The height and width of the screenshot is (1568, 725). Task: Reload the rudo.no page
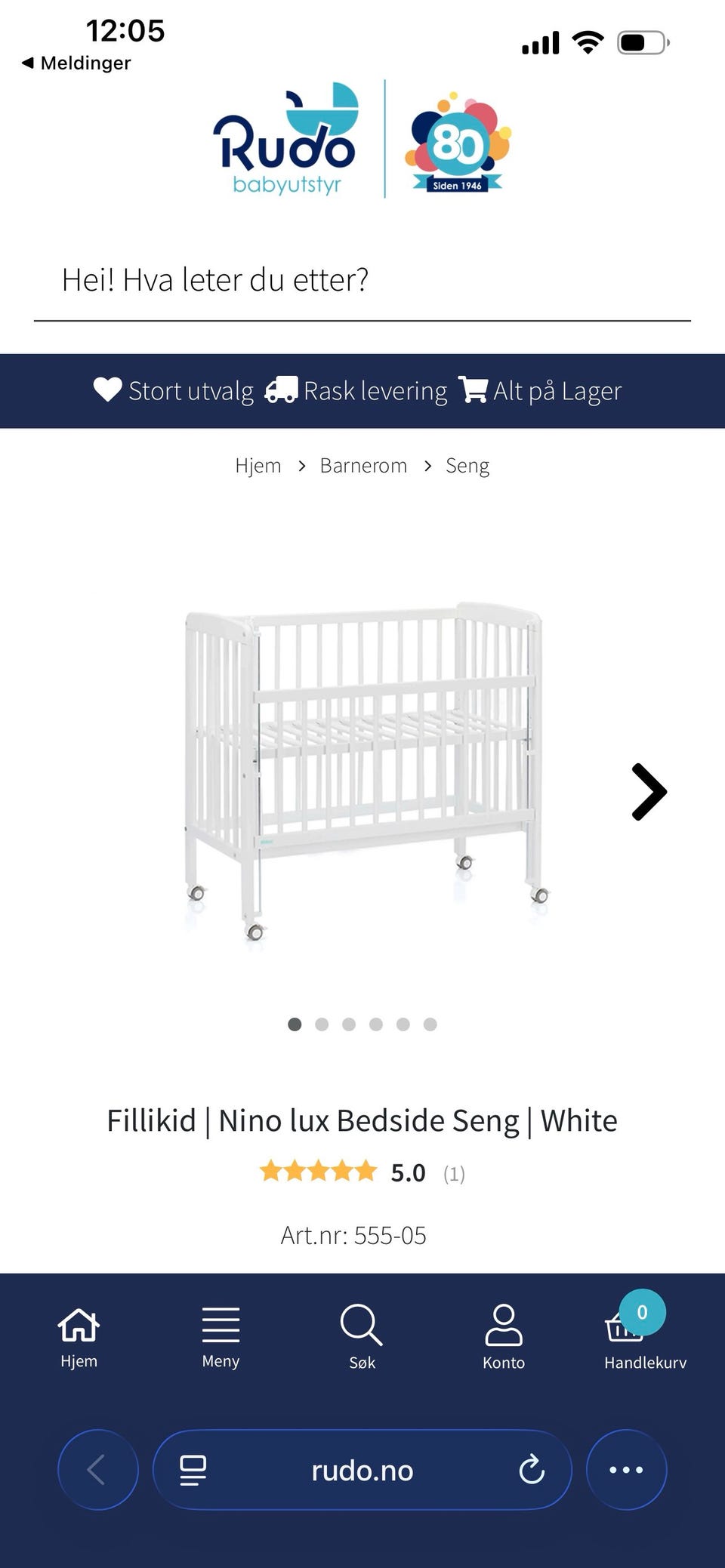tap(532, 1470)
